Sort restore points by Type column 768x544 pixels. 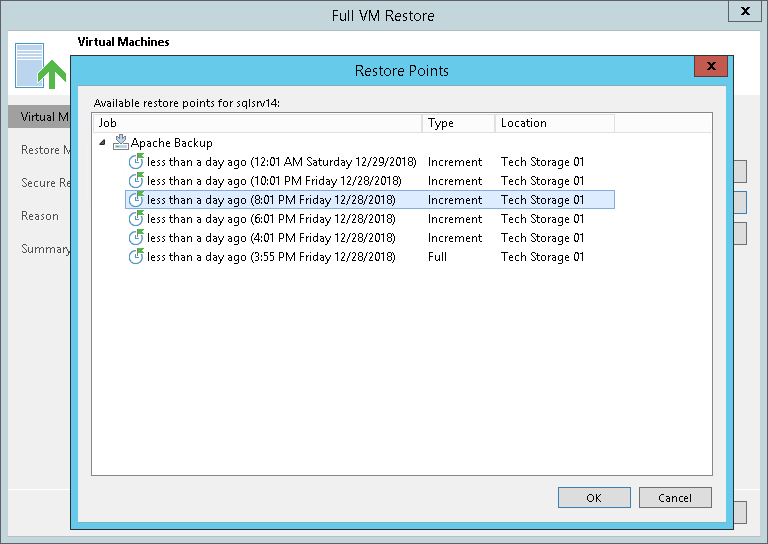pos(458,123)
